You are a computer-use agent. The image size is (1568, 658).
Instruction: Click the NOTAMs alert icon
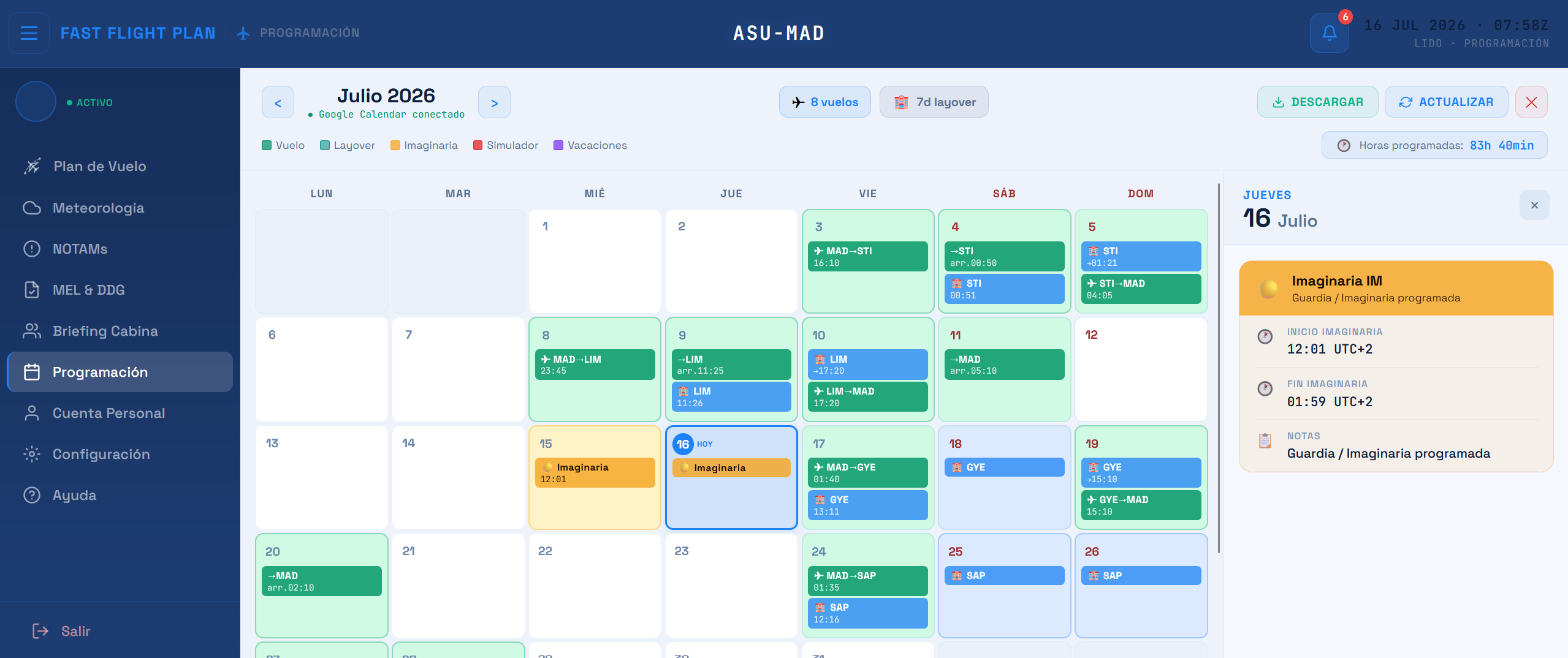pyautogui.click(x=32, y=249)
